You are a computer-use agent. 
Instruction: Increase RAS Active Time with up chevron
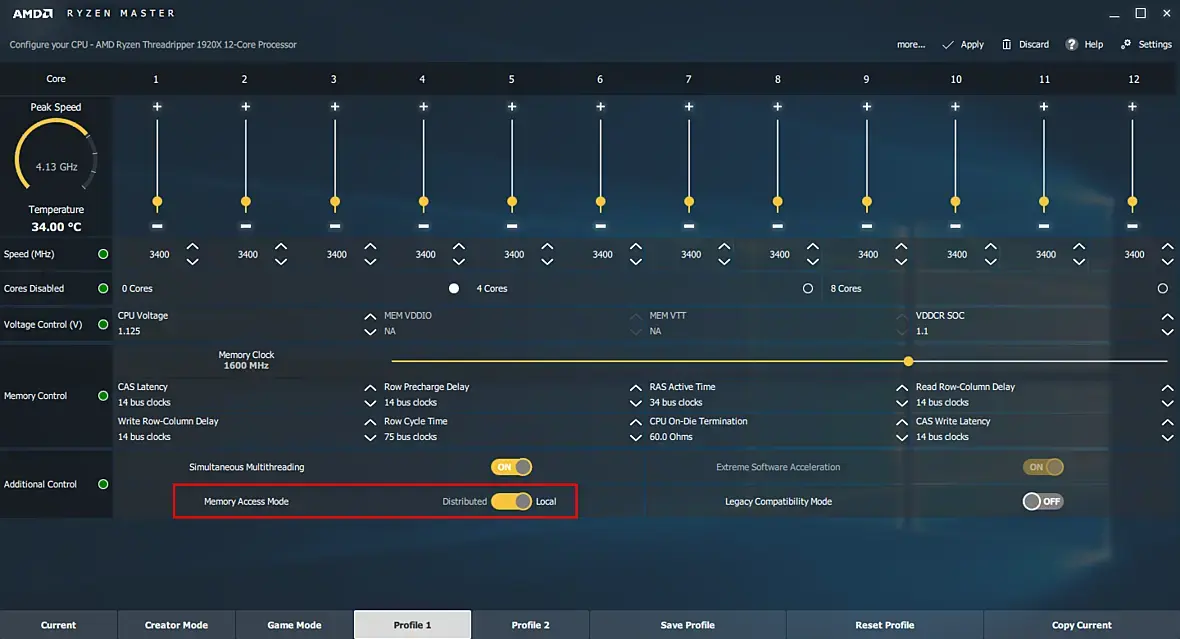pyautogui.click(x=902, y=388)
